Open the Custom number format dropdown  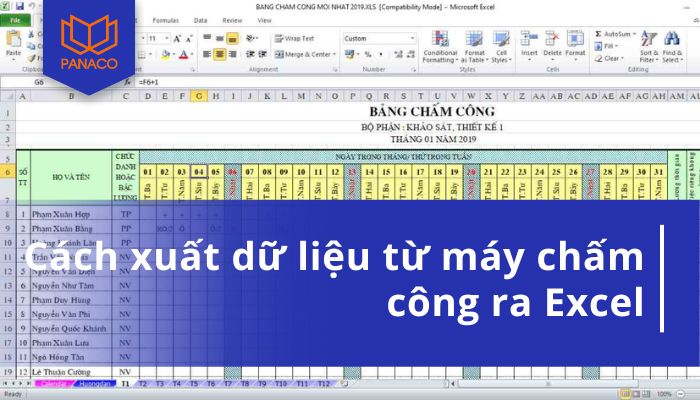pyautogui.click(x=412, y=38)
